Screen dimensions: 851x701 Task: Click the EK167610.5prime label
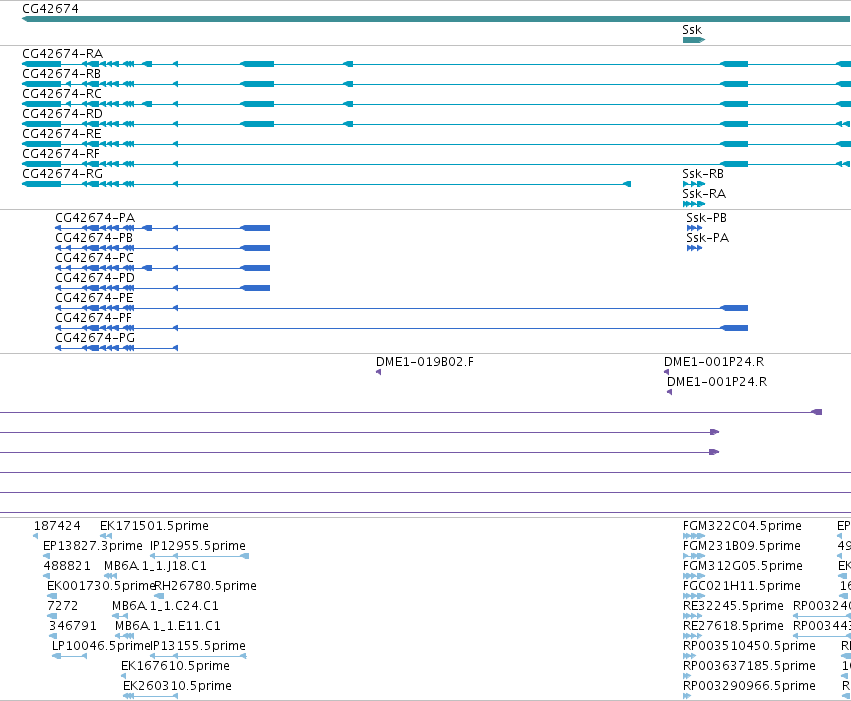175,666
